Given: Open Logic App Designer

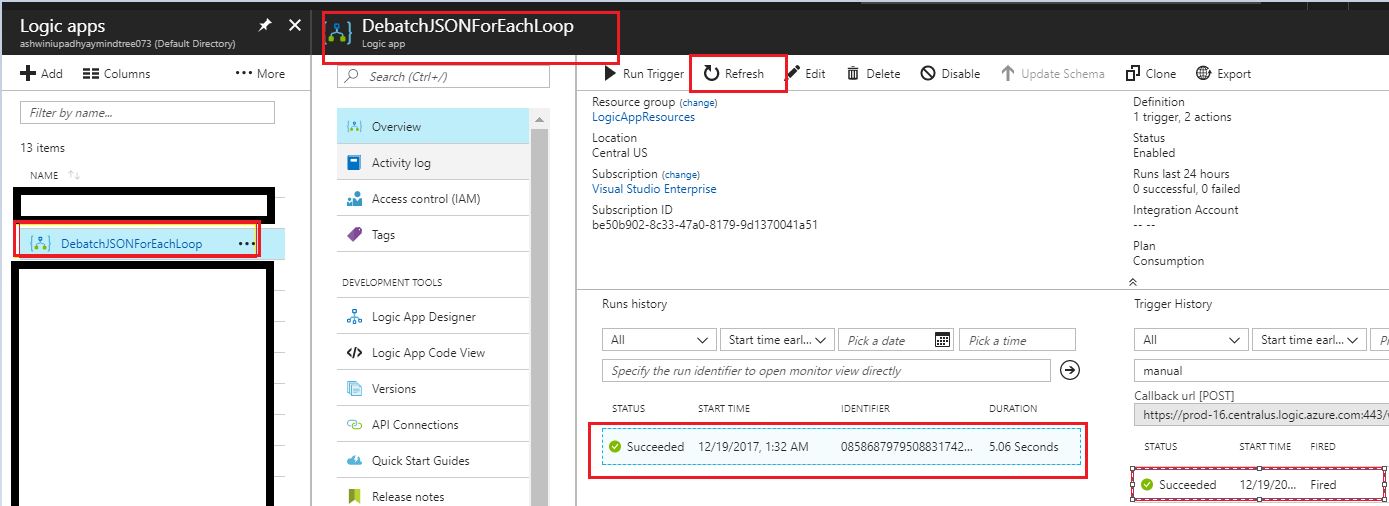Looking at the screenshot, I should click(x=432, y=317).
